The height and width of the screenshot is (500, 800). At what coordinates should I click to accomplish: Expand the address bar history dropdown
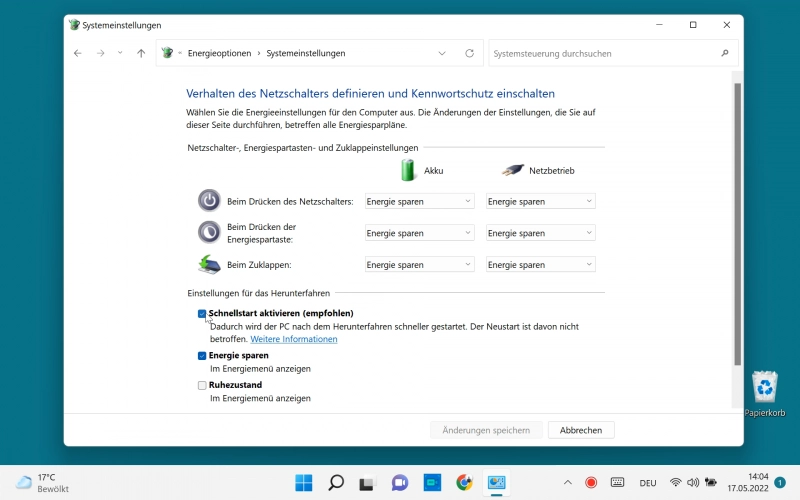(442, 53)
